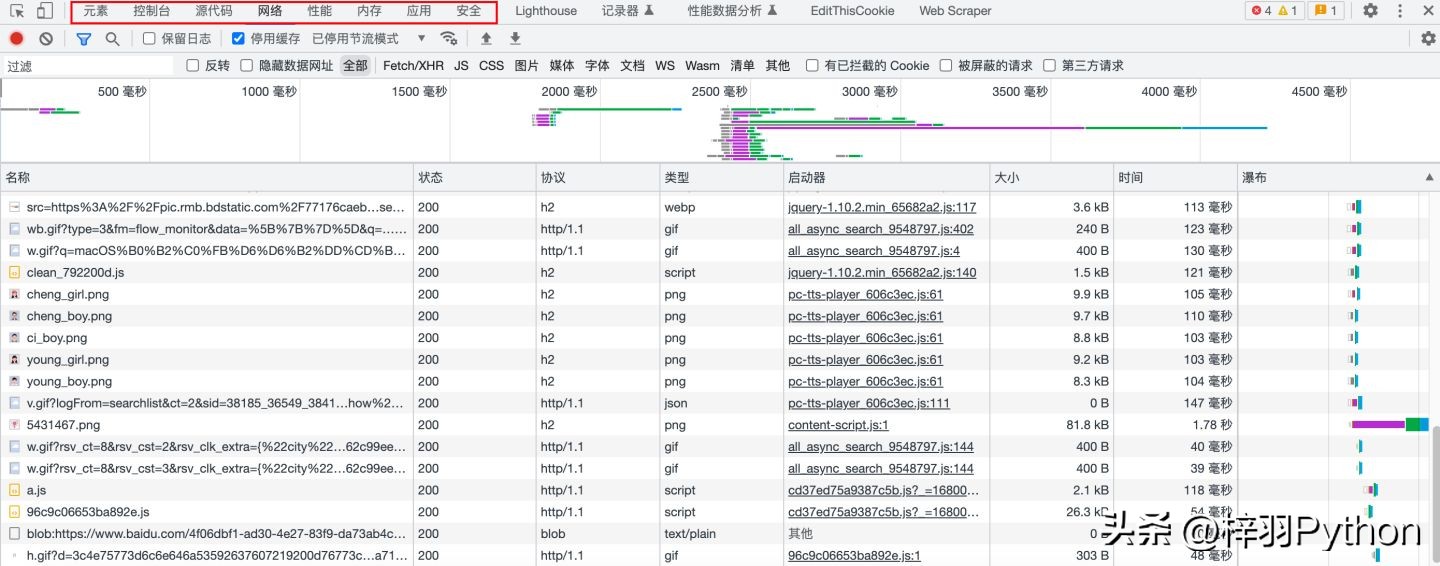Click in the 过滤 filter input
Screen dimensions: 1440x566
[88, 66]
